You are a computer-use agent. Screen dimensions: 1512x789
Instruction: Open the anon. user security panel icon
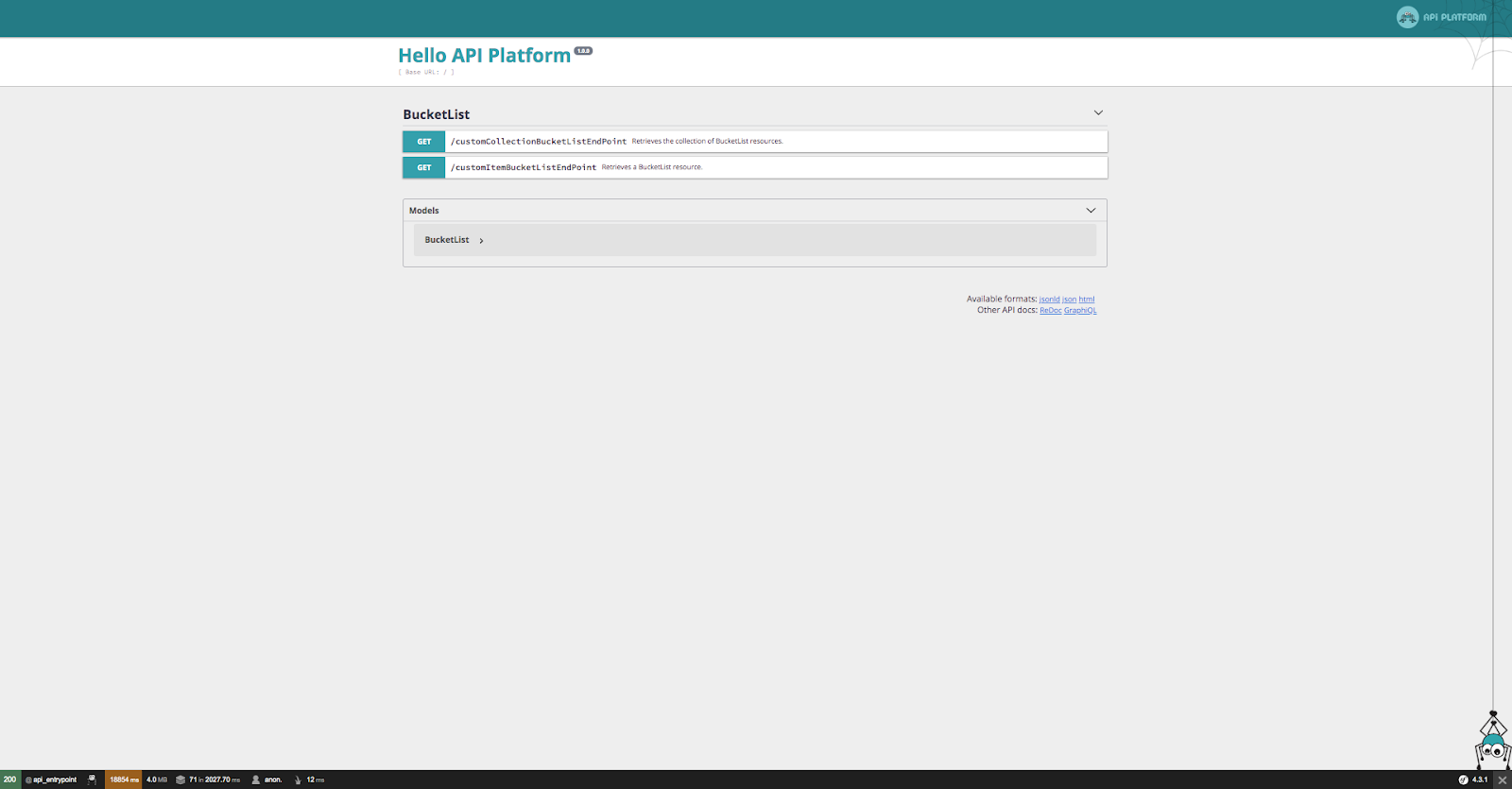coord(255,780)
